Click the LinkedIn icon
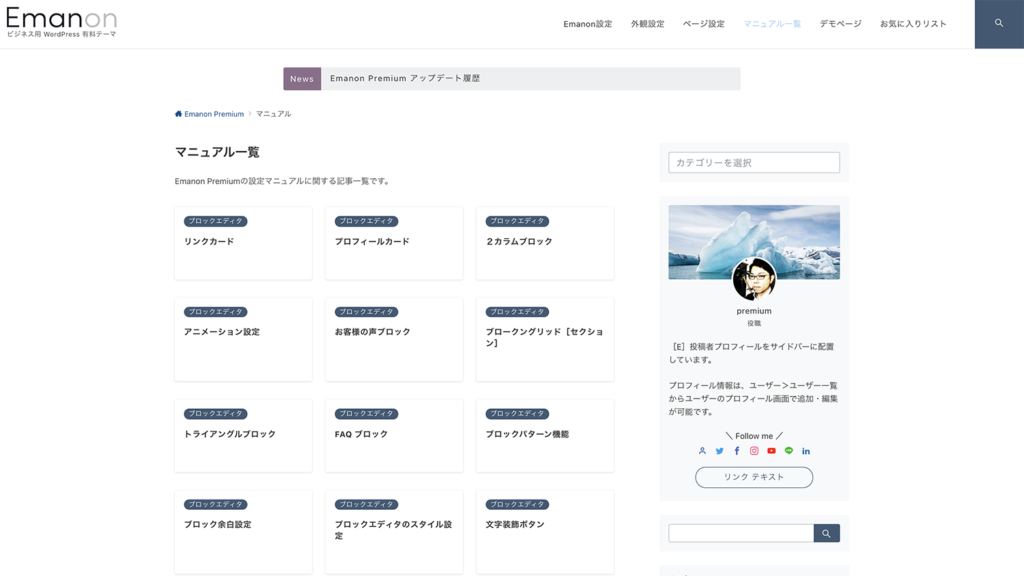This screenshot has height=576, width=1024. click(806, 450)
